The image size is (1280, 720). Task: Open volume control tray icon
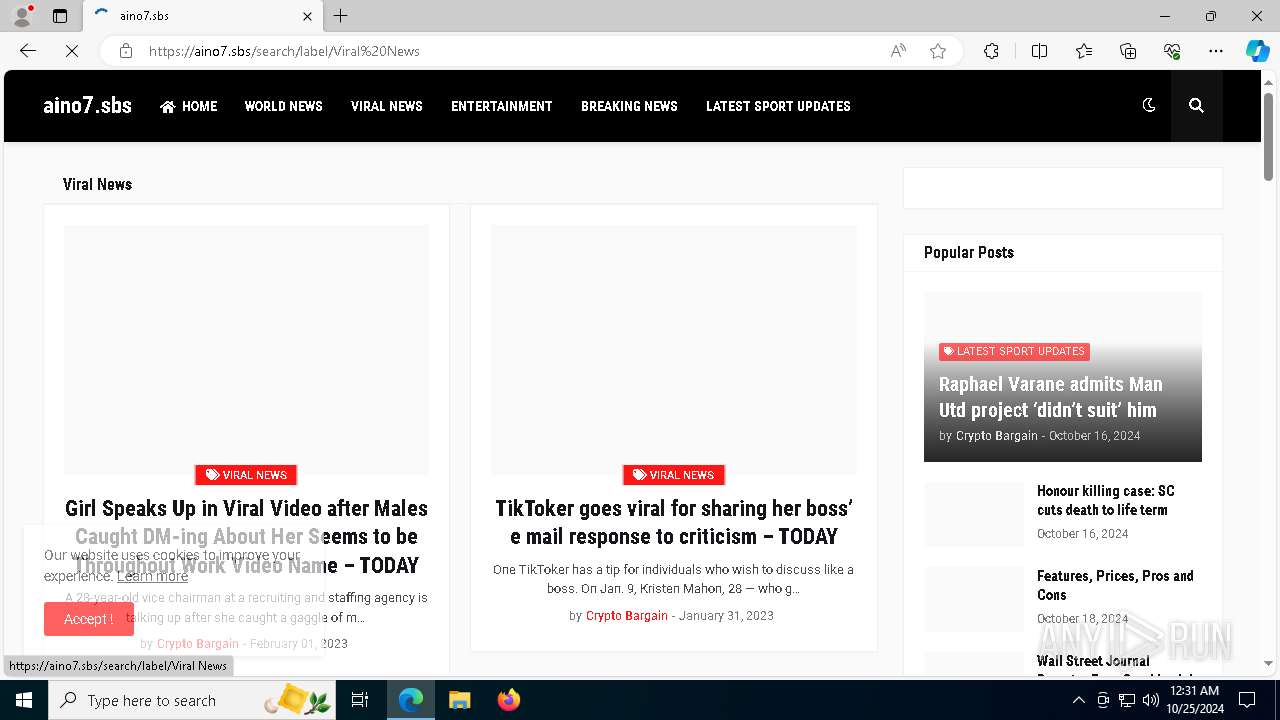[x=1151, y=700]
